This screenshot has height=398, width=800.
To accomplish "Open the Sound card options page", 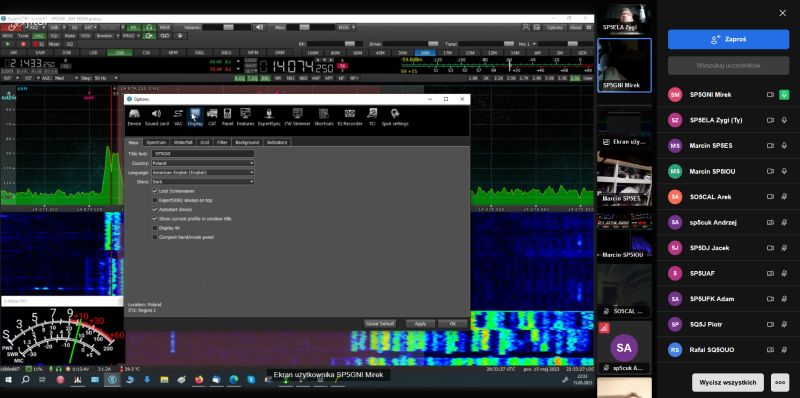I will pos(157,117).
